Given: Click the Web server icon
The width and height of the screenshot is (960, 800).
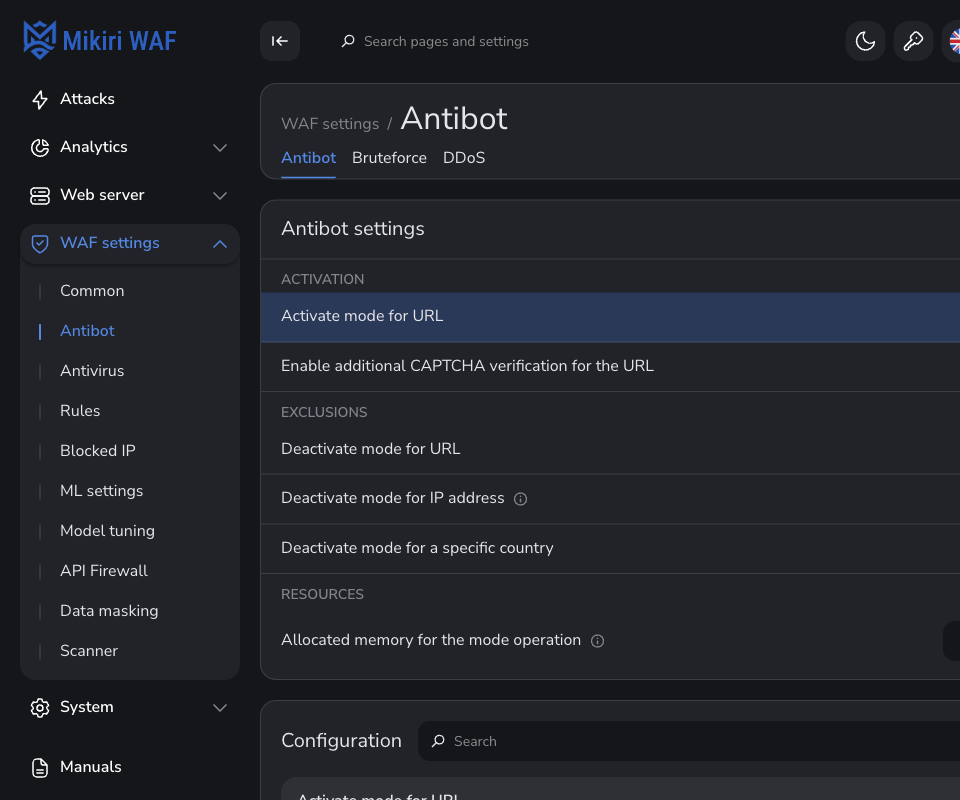Looking at the screenshot, I should click(x=40, y=195).
